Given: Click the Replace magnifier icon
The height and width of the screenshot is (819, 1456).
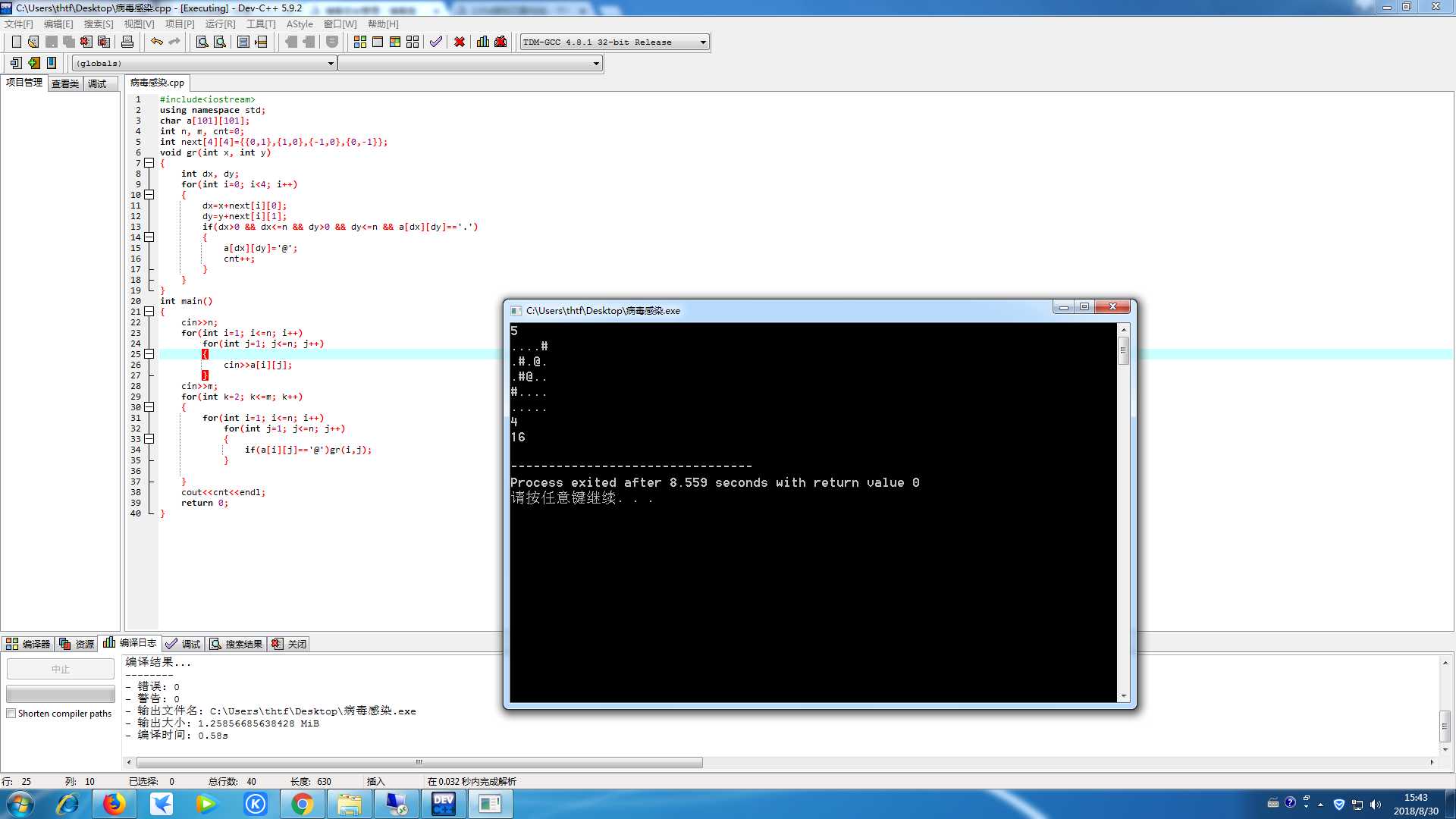Looking at the screenshot, I should 220,42.
